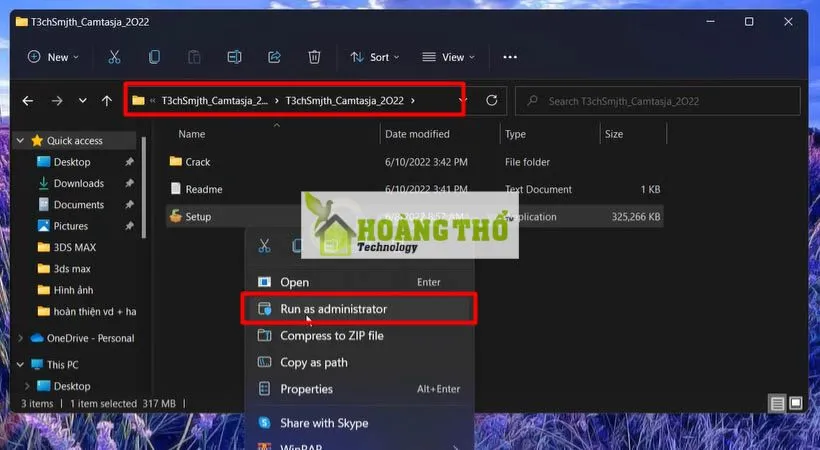Collapse the Quick access tree node
The width and height of the screenshot is (820, 450).
click(x=20, y=140)
